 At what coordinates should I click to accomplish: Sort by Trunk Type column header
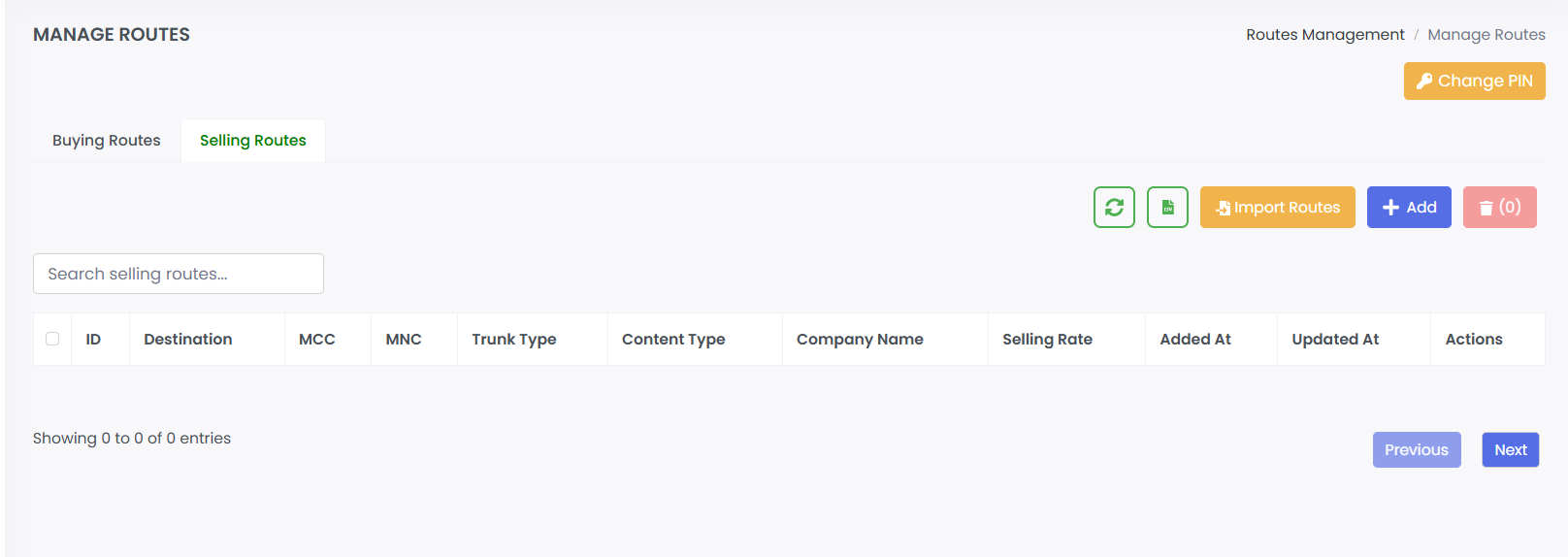[514, 340]
